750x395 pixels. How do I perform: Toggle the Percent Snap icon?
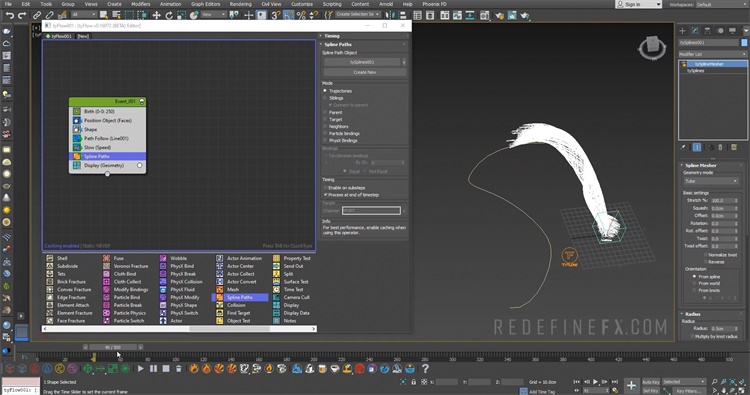[x=301, y=15]
